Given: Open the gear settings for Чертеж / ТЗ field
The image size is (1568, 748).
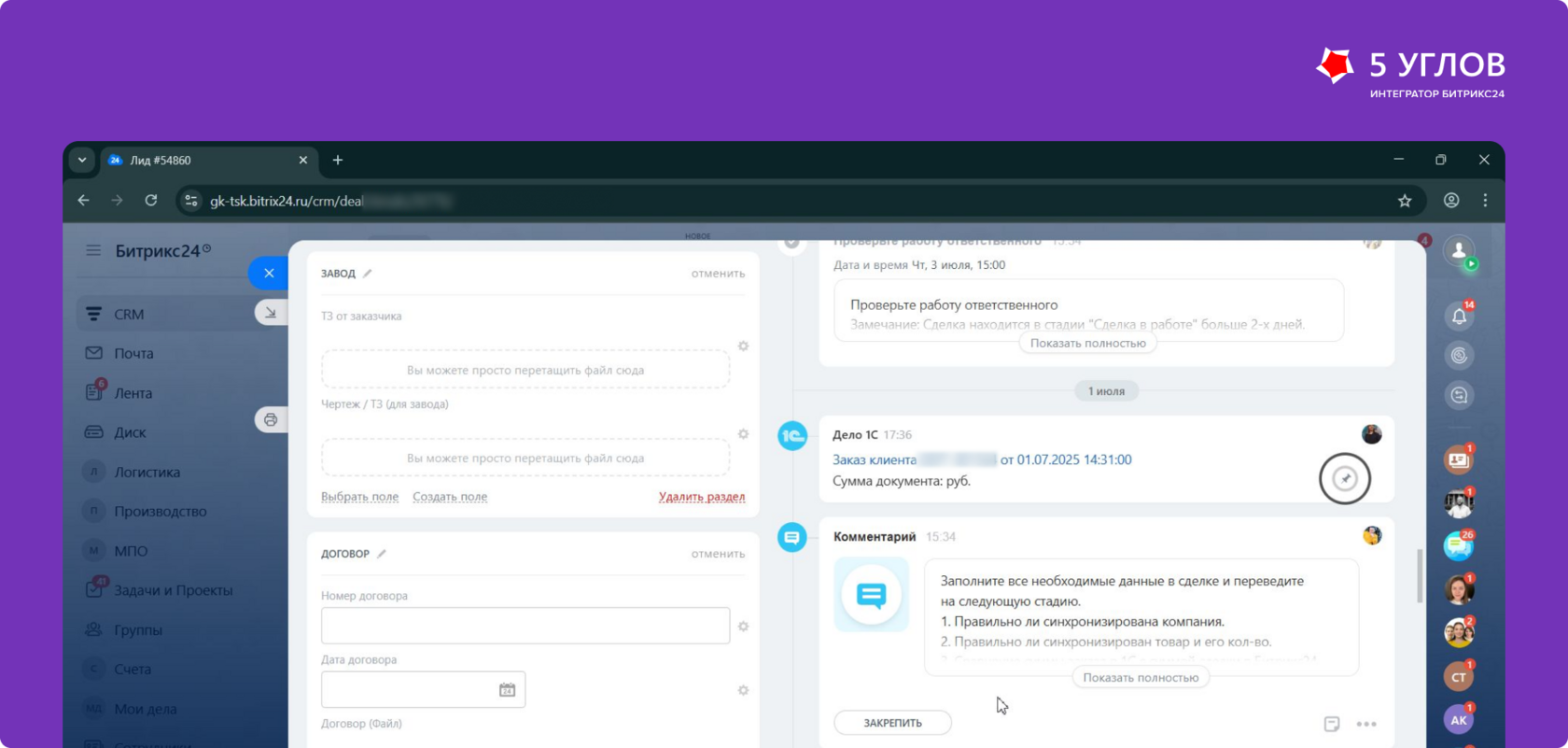Looking at the screenshot, I should 744,434.
